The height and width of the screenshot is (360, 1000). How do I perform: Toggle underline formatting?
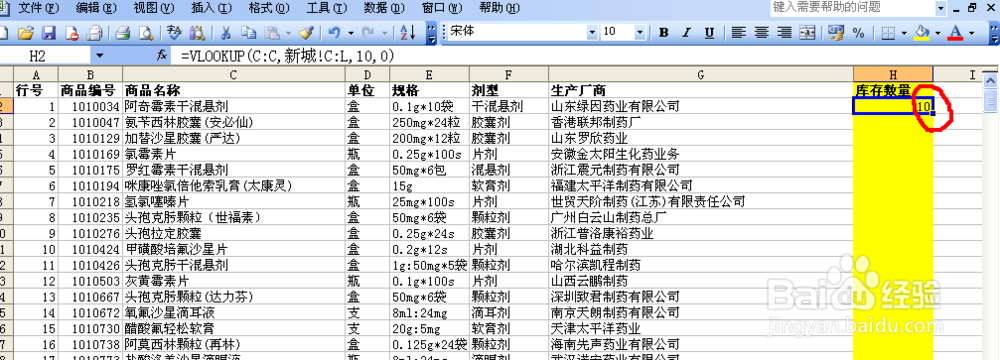(710, 33)
